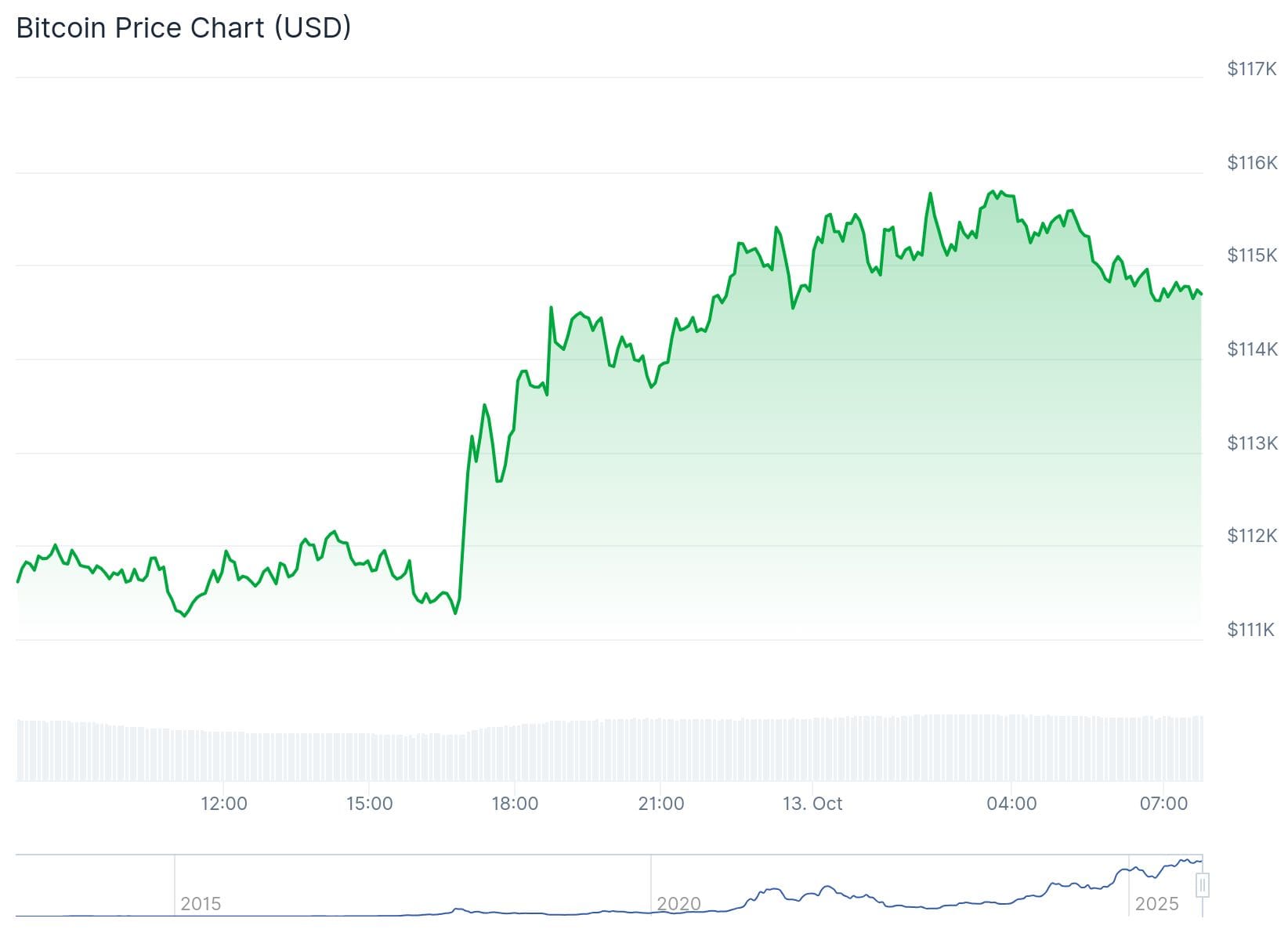Click the 21:00 time axis label

[x=661, y=804]
